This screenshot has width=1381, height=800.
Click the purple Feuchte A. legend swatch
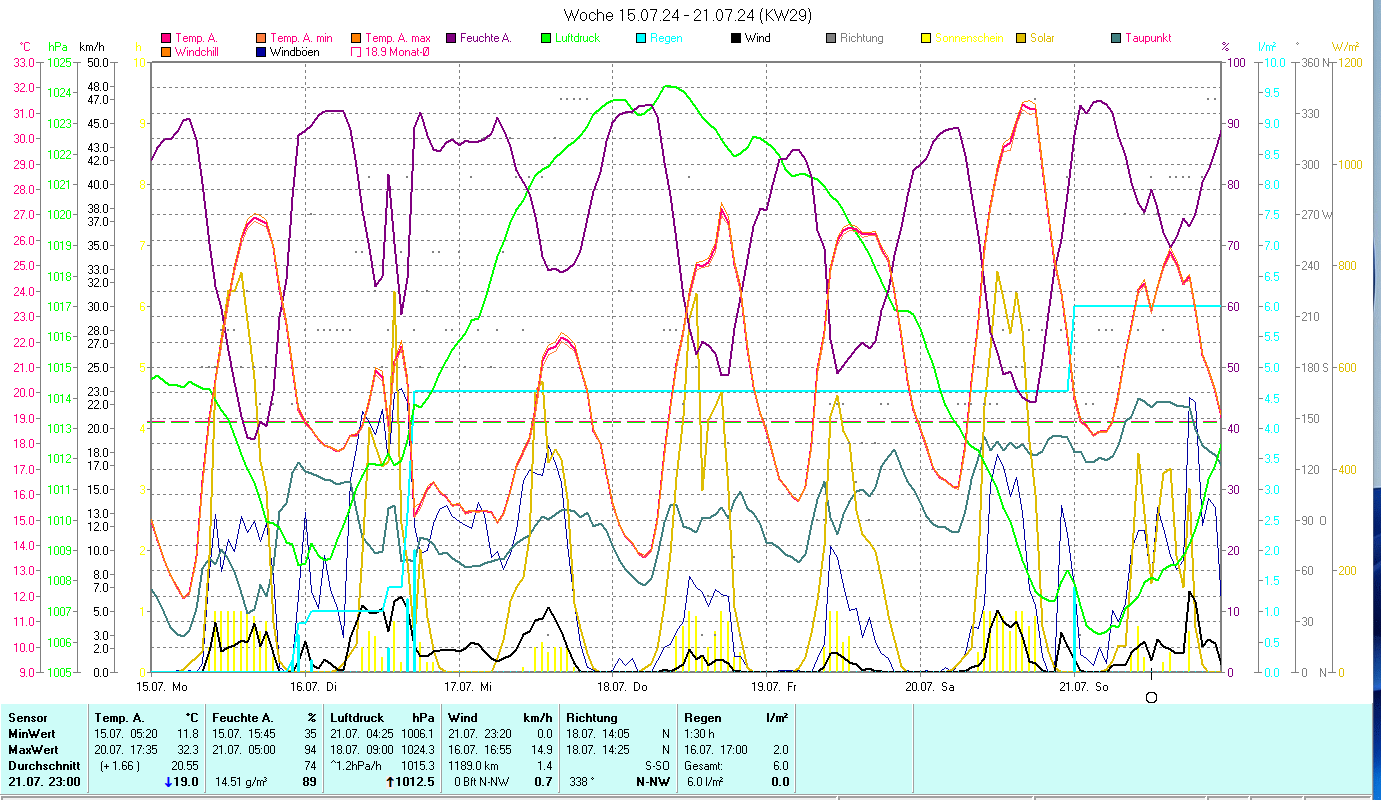click(x=449, y=38)
